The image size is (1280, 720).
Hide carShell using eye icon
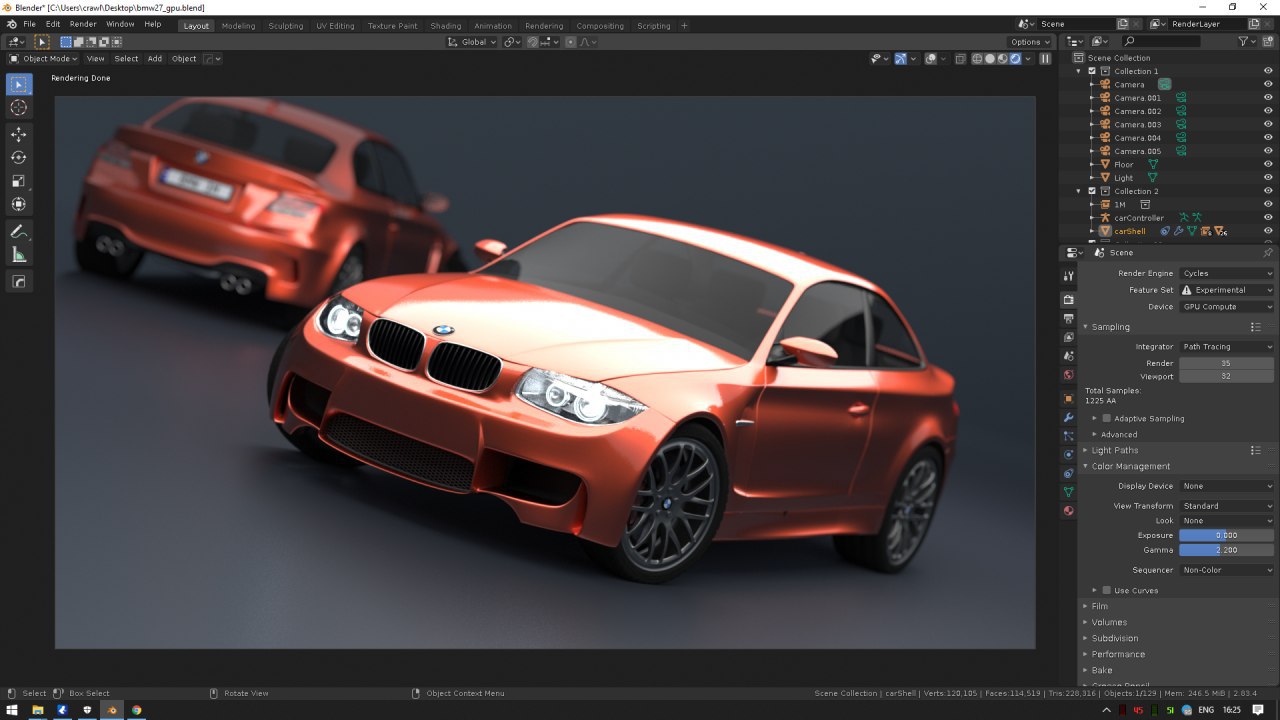click(x=1268, y=231)
